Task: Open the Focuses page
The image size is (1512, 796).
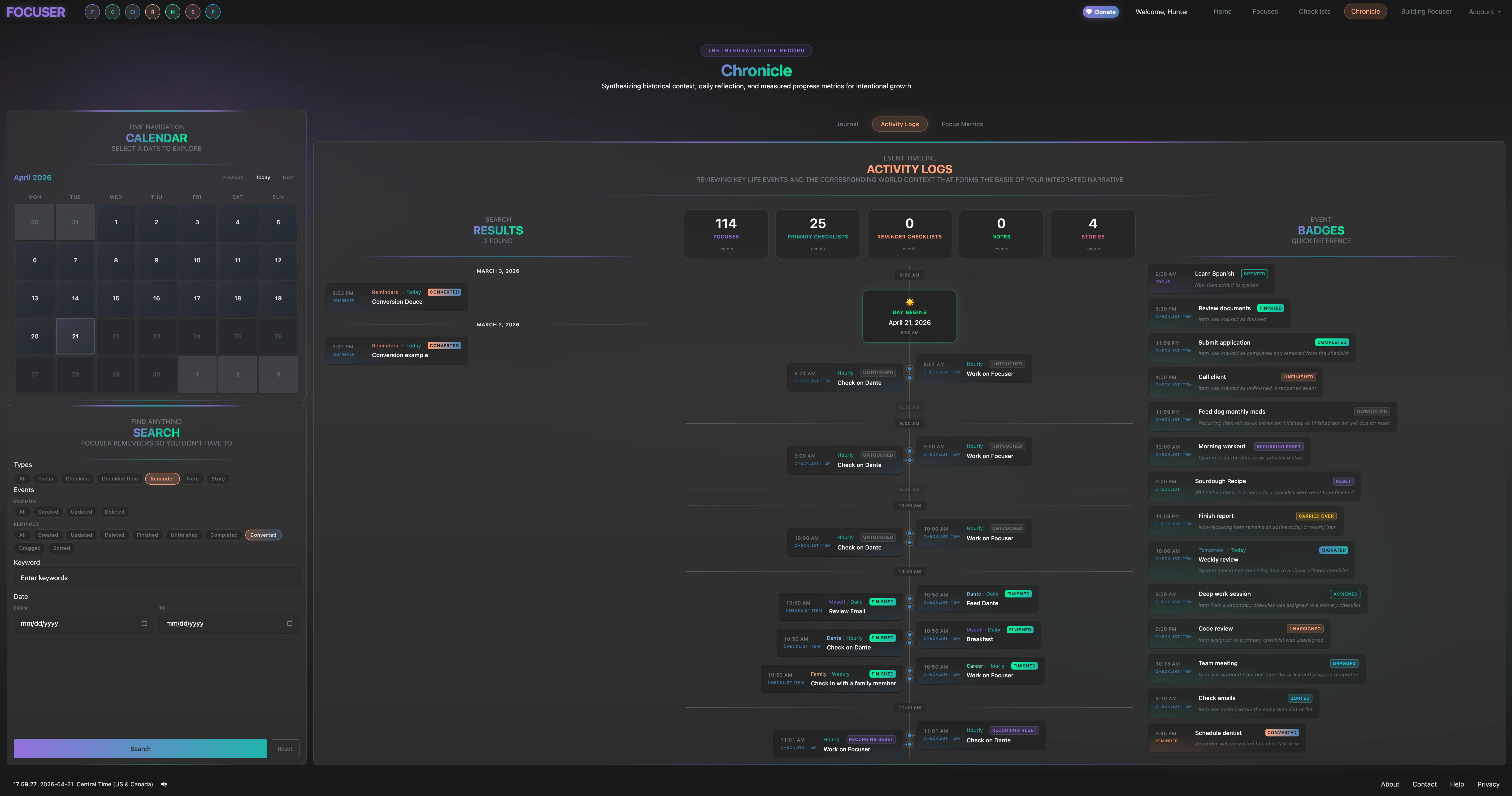Action: (x=1265, y=12)
